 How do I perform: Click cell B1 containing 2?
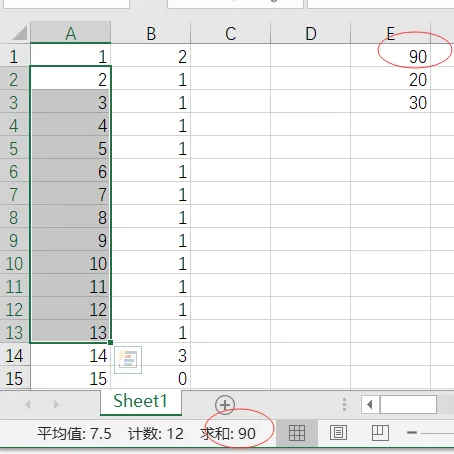coord(151,56)
